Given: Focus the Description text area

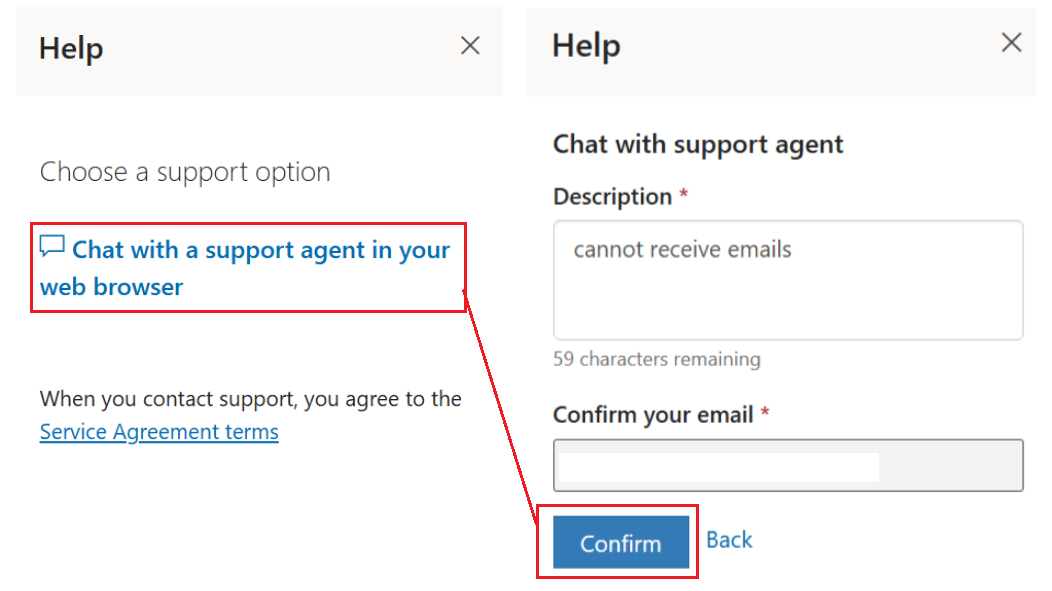Looking at the screenshot, I should 788,280.
